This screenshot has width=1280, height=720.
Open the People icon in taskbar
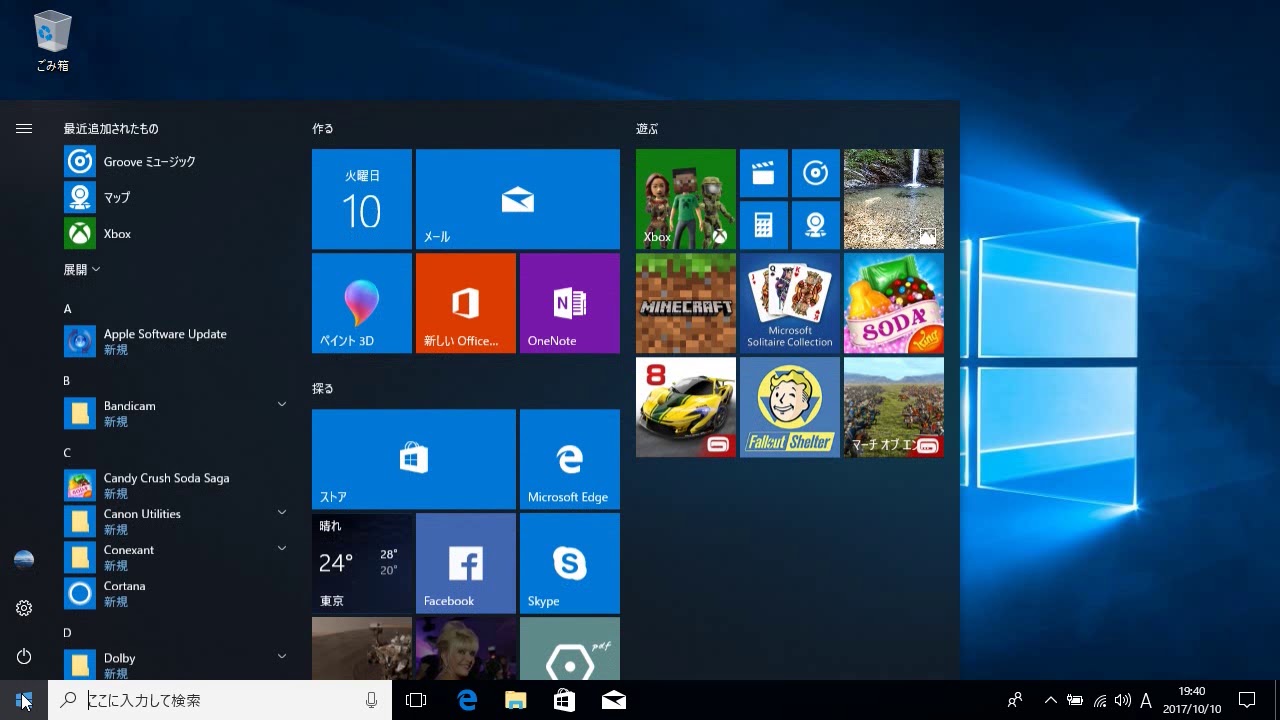[x=1015, y=700]
